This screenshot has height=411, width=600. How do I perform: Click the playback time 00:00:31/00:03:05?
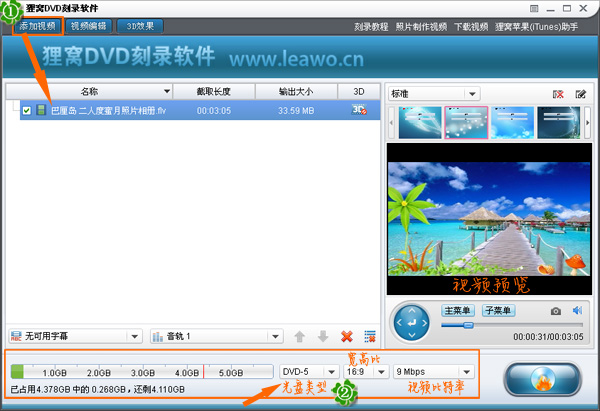click(548, 337)
